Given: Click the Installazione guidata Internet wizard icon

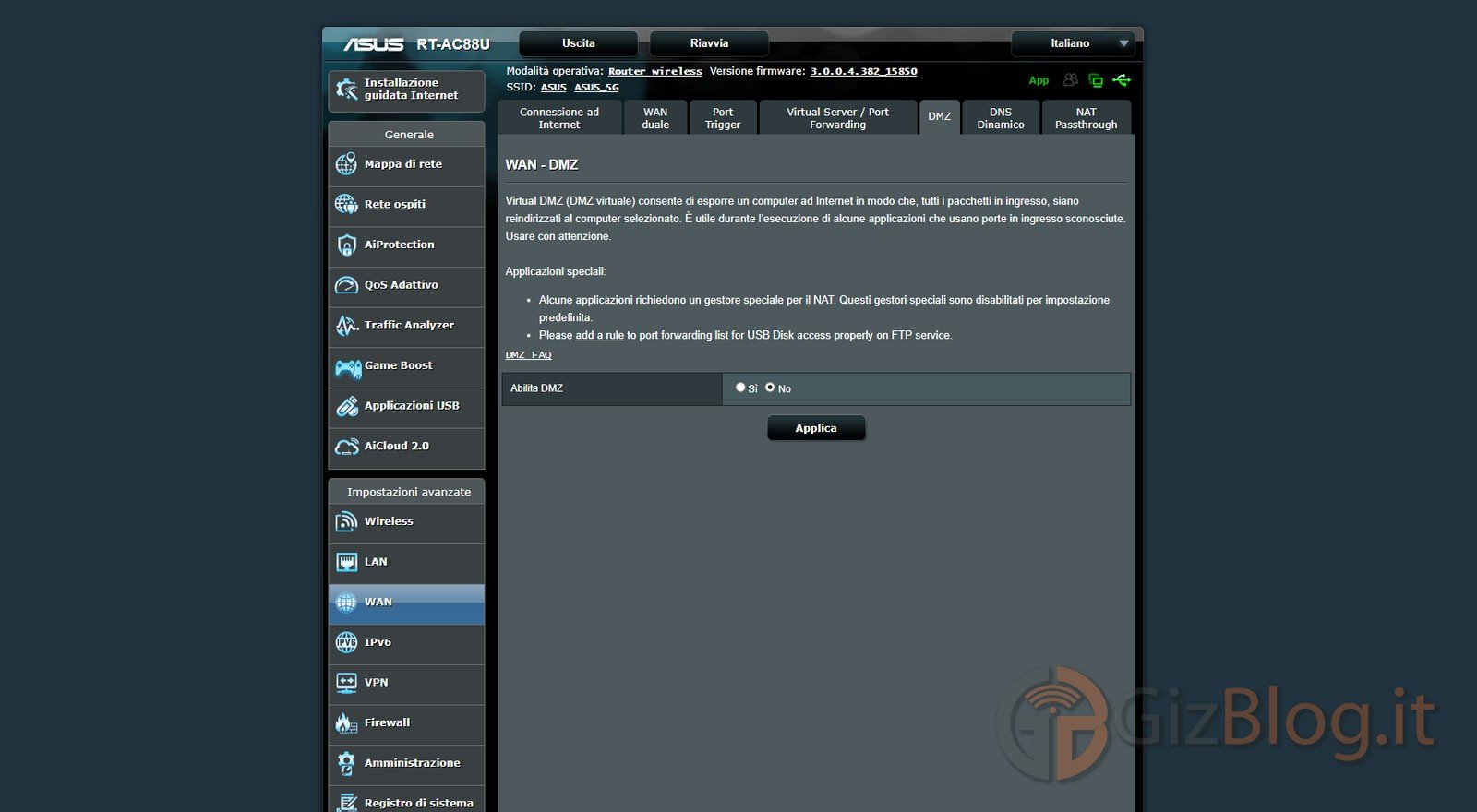Looking at the screenshot, I should tap(346, 90).
